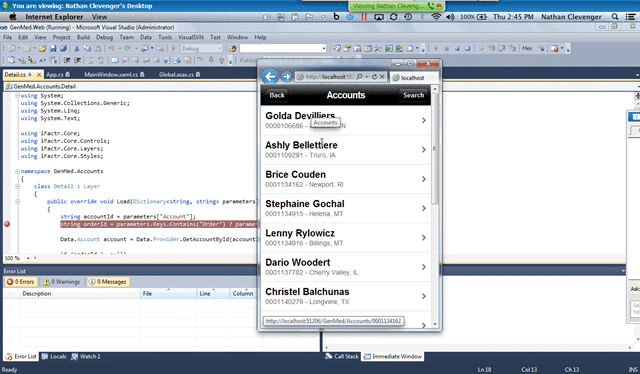This screenshot has height=374, width=640.
Task: Open the 100 % editor zoom dropdown
Action: pyautogui.click(x=28, y=258)
